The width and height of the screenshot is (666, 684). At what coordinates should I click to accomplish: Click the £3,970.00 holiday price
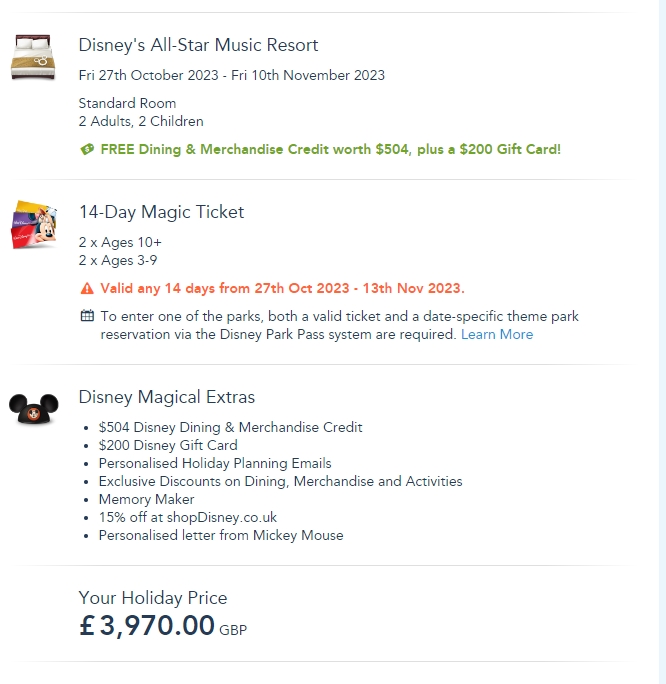[x=147, y=626]
